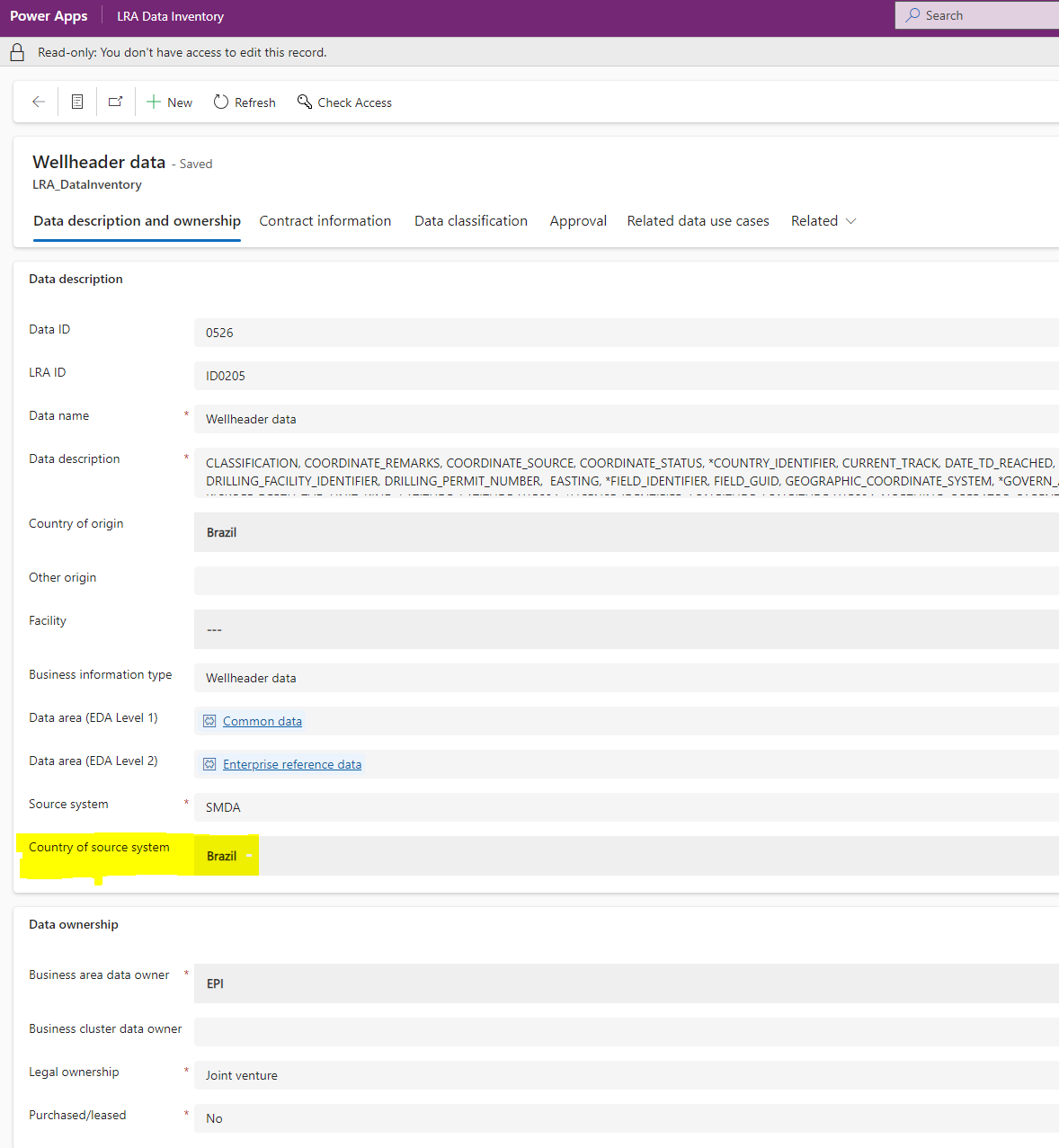The width and height of the screenshot is (1059, 1148).
Task: Expand the Related tab dropdown
Action: (x=850, y=221)
